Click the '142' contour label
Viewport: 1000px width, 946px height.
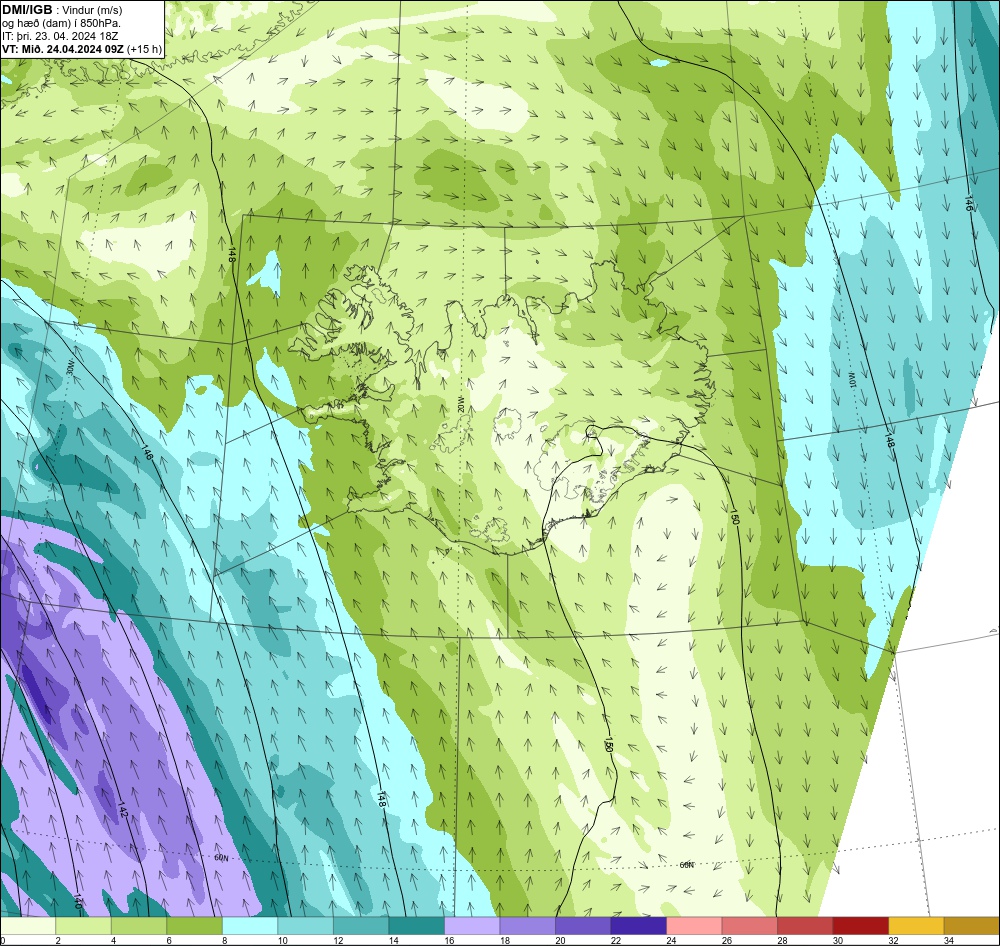click(123, 811)
